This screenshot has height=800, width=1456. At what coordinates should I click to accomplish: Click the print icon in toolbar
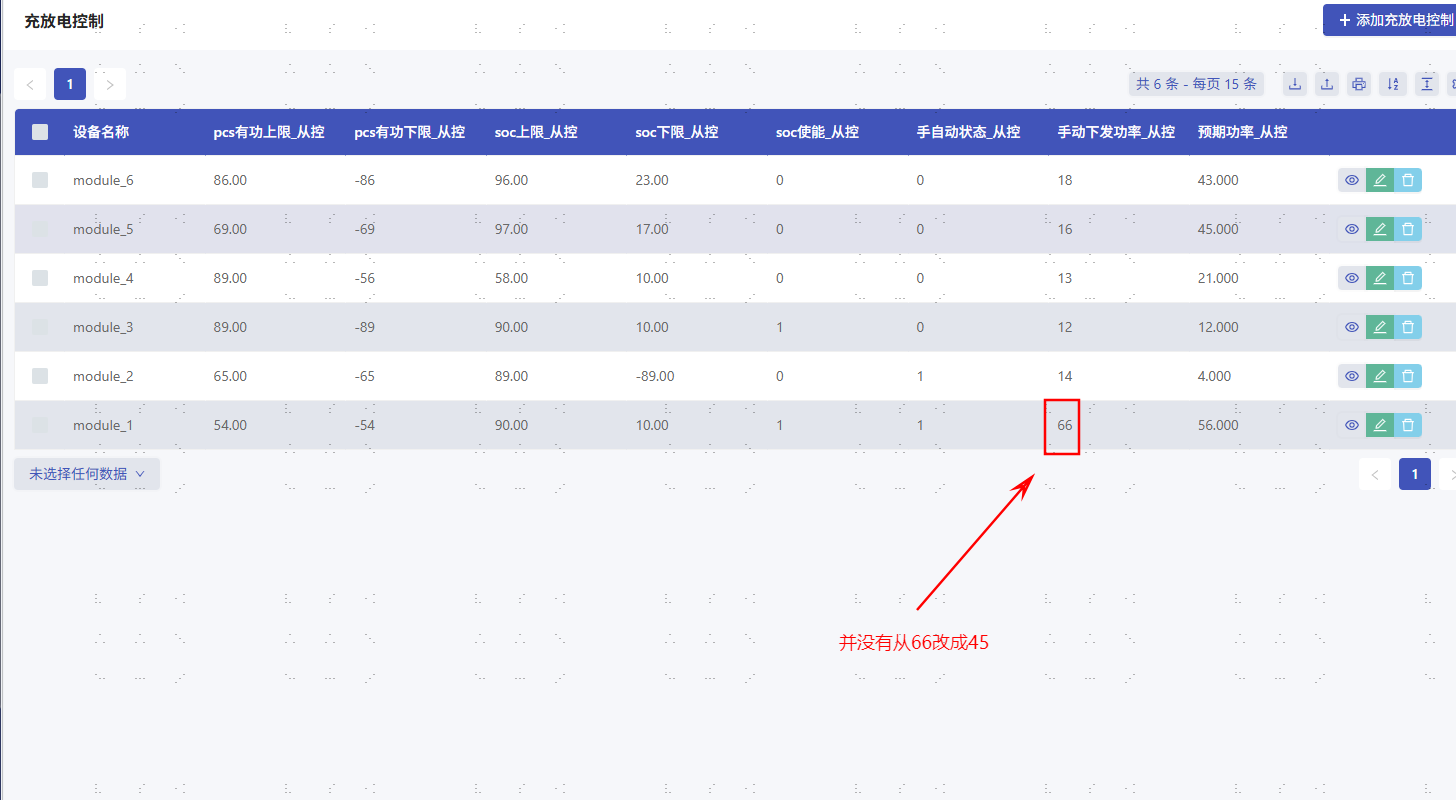click(x=1359, y=84)
